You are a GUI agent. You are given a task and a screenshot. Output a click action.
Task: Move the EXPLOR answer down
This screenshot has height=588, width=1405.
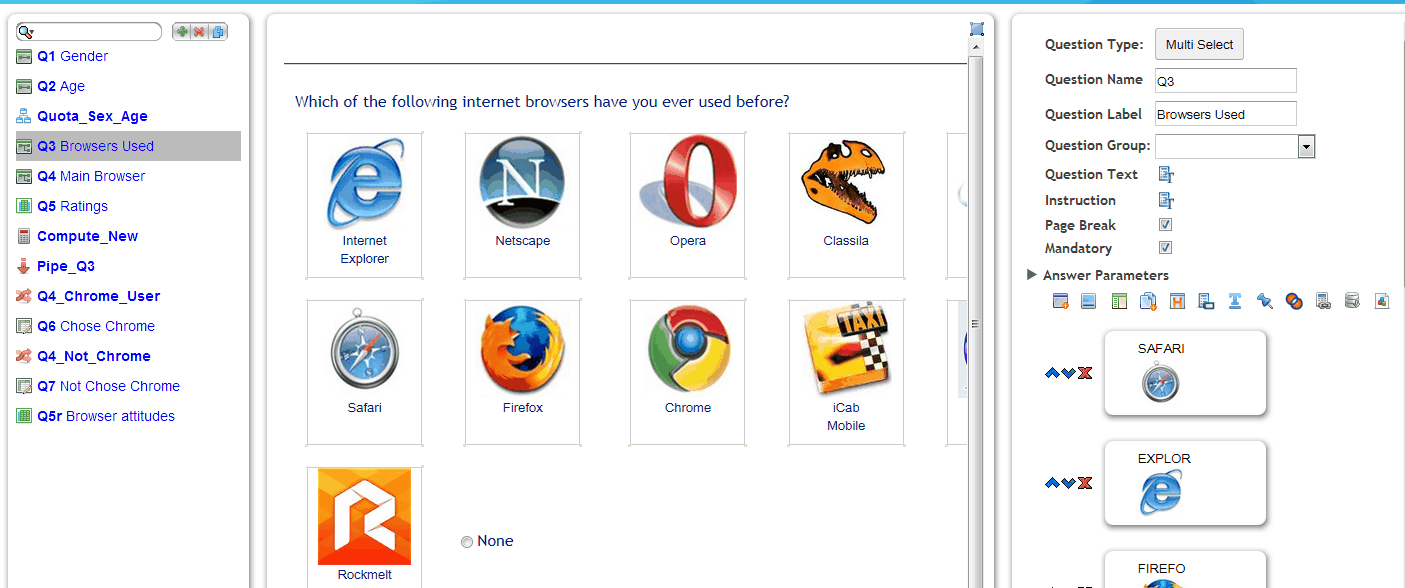point(1068,483)
